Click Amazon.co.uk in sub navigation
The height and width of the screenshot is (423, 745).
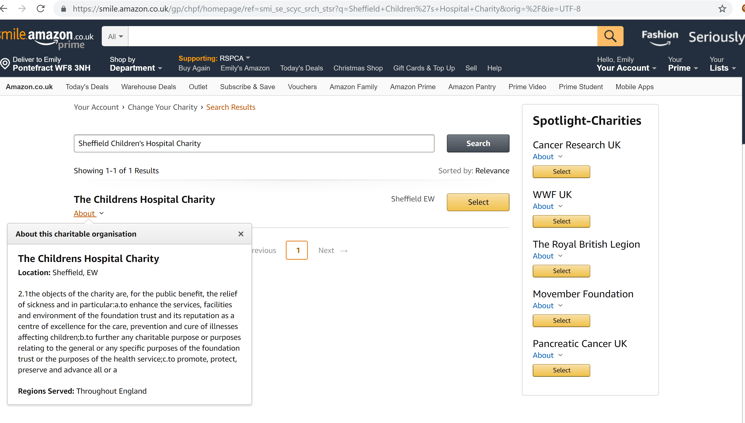coord(29,87)
